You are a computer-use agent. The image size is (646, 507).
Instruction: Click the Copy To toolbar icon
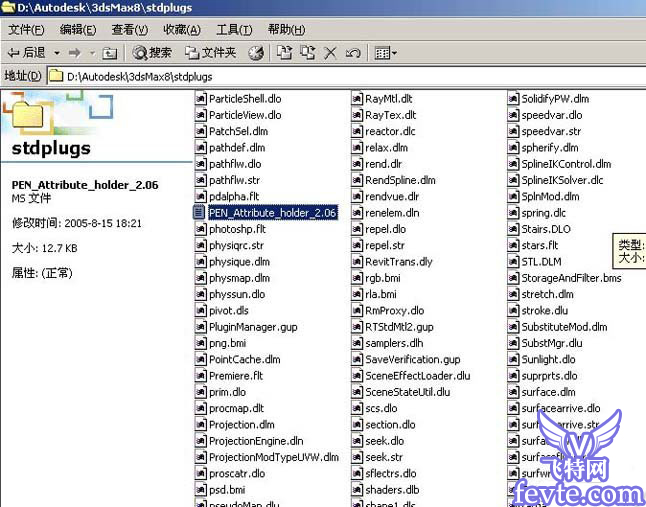307,53
